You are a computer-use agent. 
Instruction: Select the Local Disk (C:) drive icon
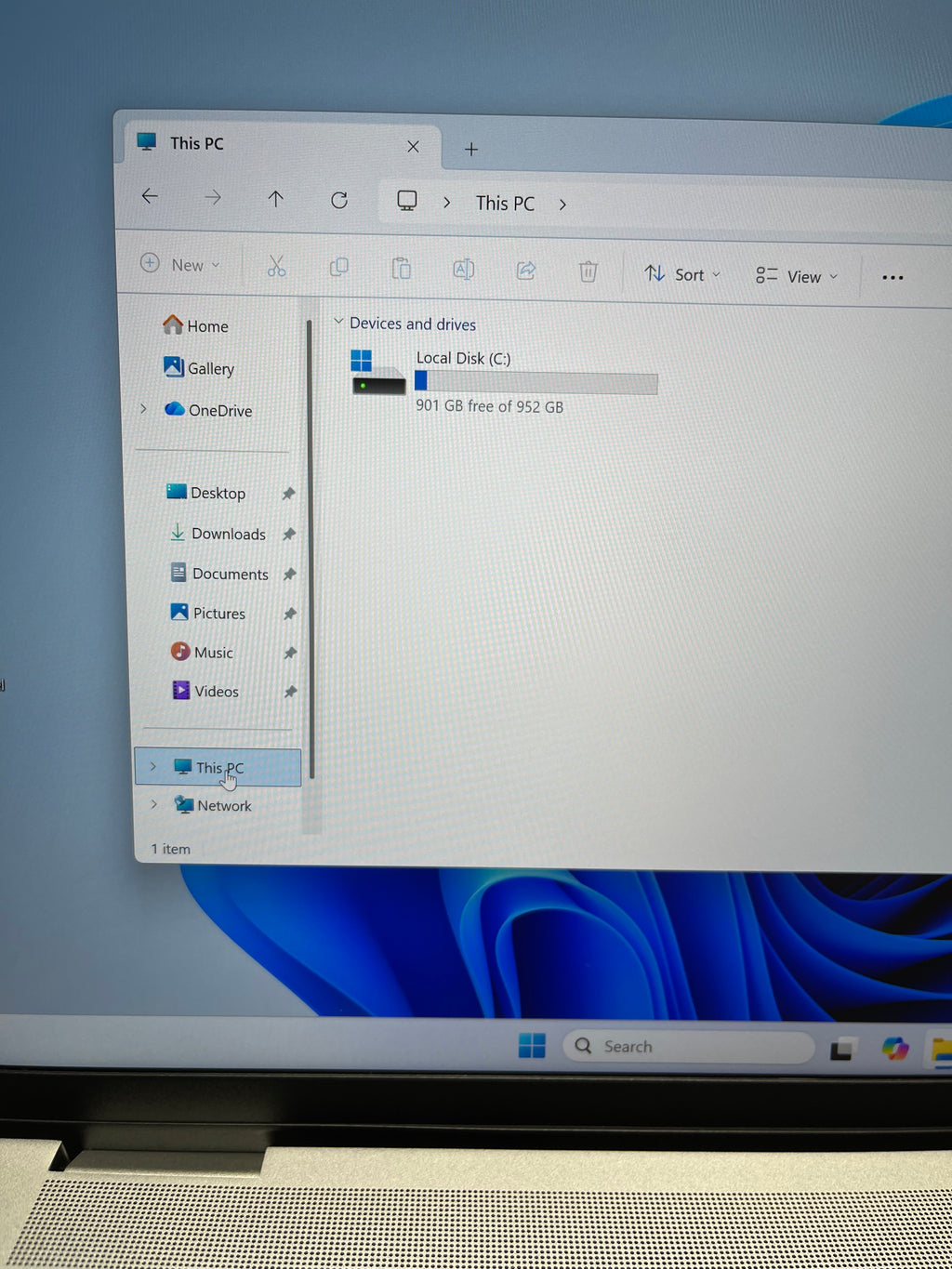pos(378,372)
